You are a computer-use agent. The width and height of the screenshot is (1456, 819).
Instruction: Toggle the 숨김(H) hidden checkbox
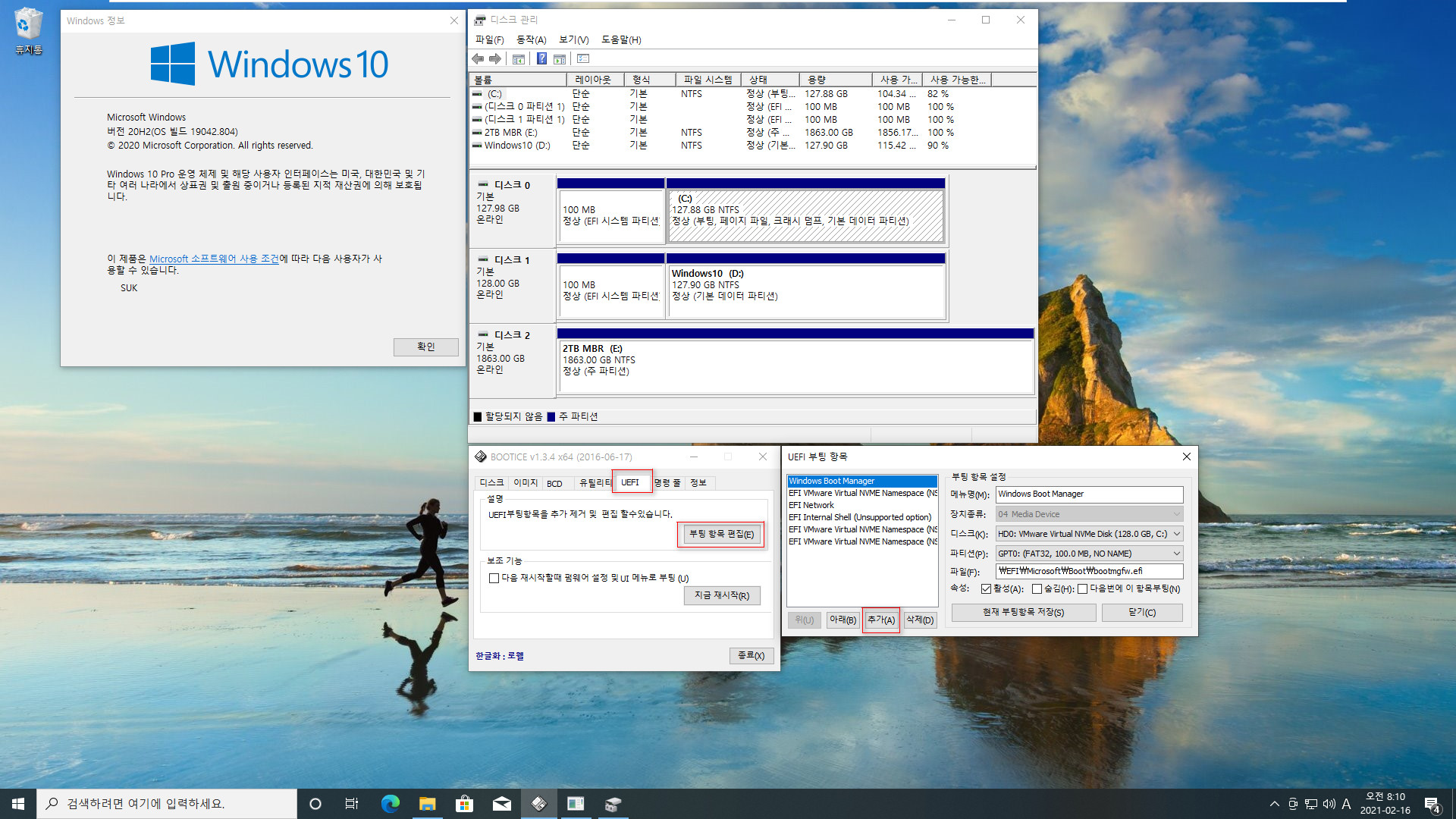pos(1037,589)
